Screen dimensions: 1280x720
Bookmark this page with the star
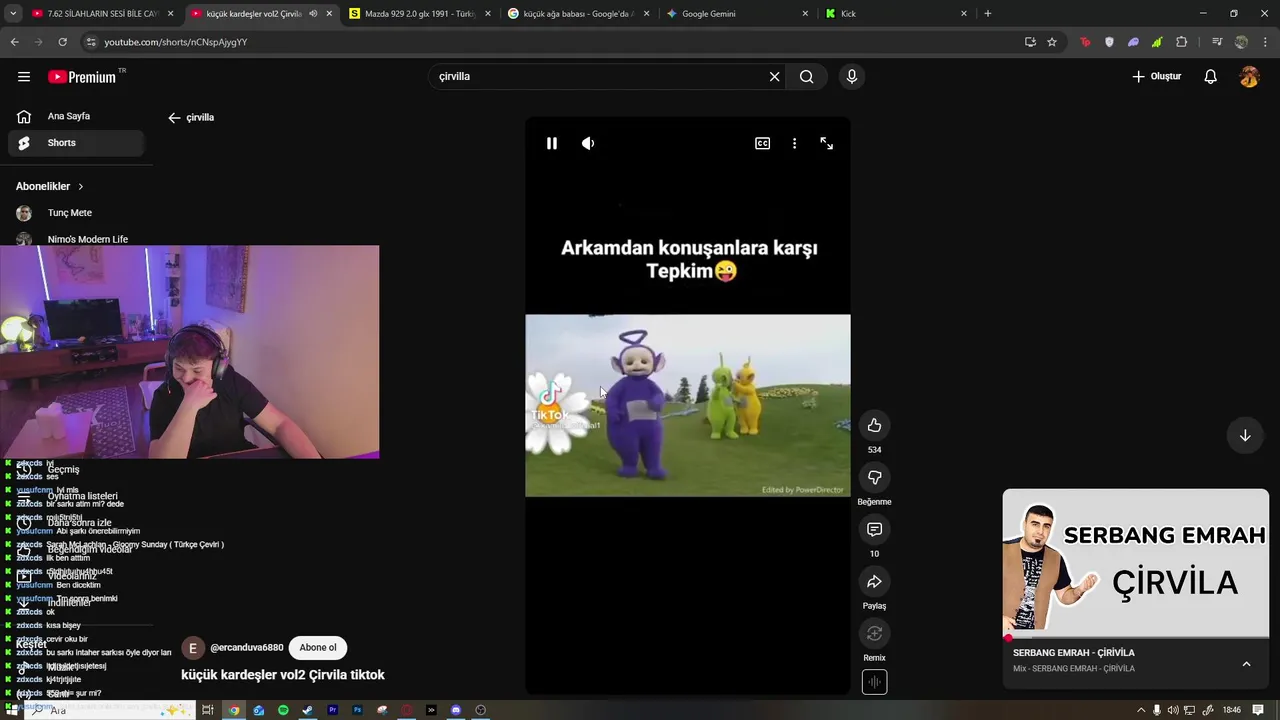point(1052,42)
